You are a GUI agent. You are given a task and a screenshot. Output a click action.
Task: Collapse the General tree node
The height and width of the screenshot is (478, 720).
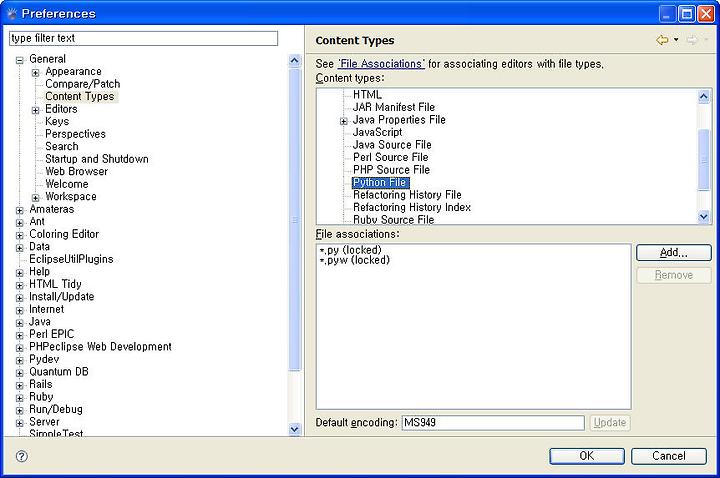pyautogui.click(x=20, y=60)
